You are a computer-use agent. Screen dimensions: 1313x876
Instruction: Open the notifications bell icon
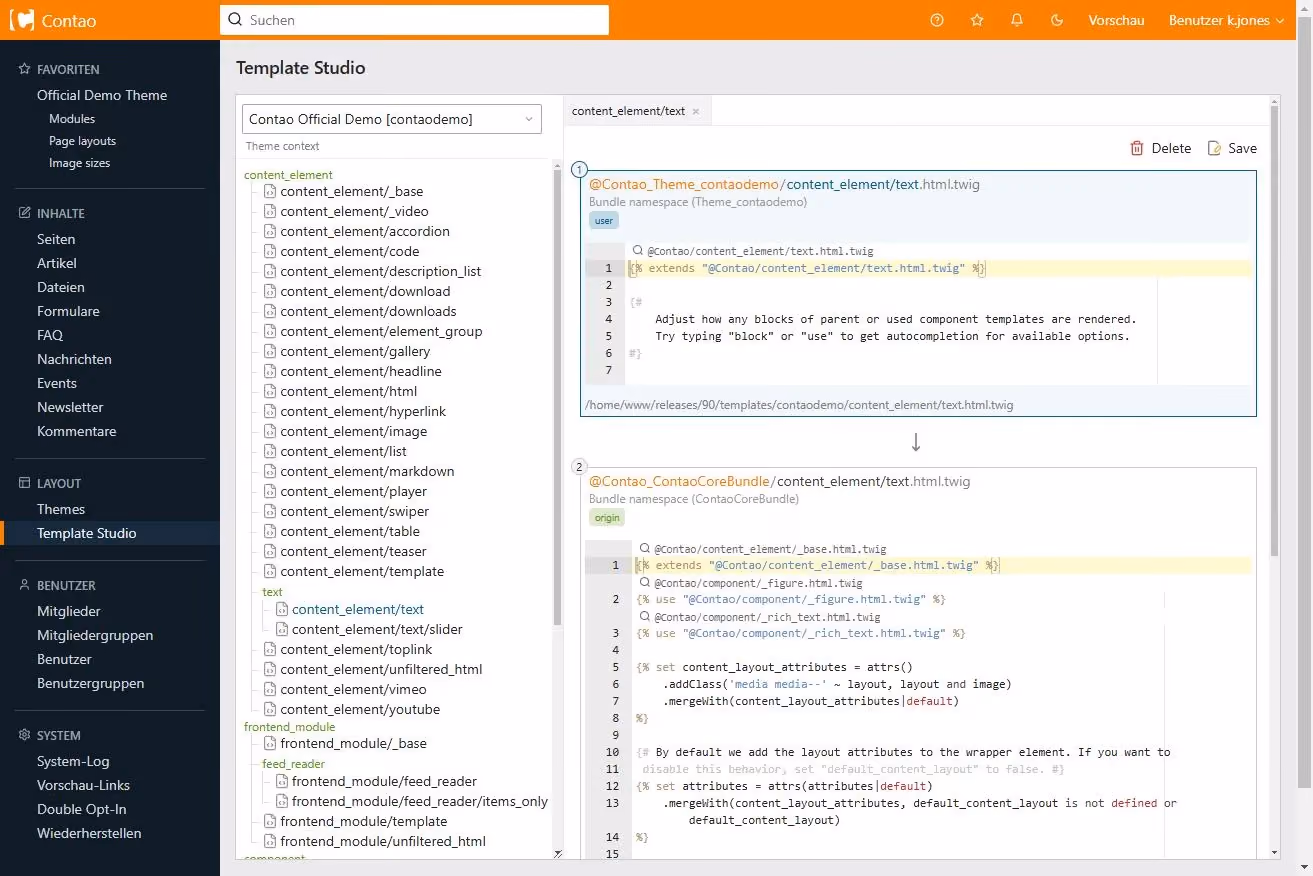(x=1017, y=20)
